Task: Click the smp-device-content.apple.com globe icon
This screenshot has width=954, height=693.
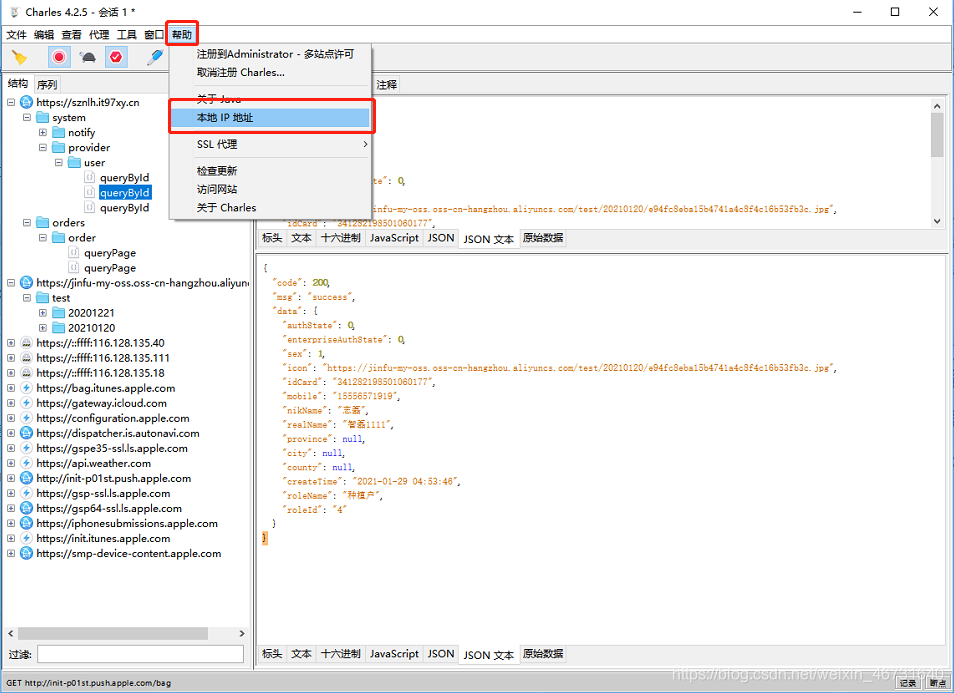Action: pyautogui.click(x=26, y=554)
